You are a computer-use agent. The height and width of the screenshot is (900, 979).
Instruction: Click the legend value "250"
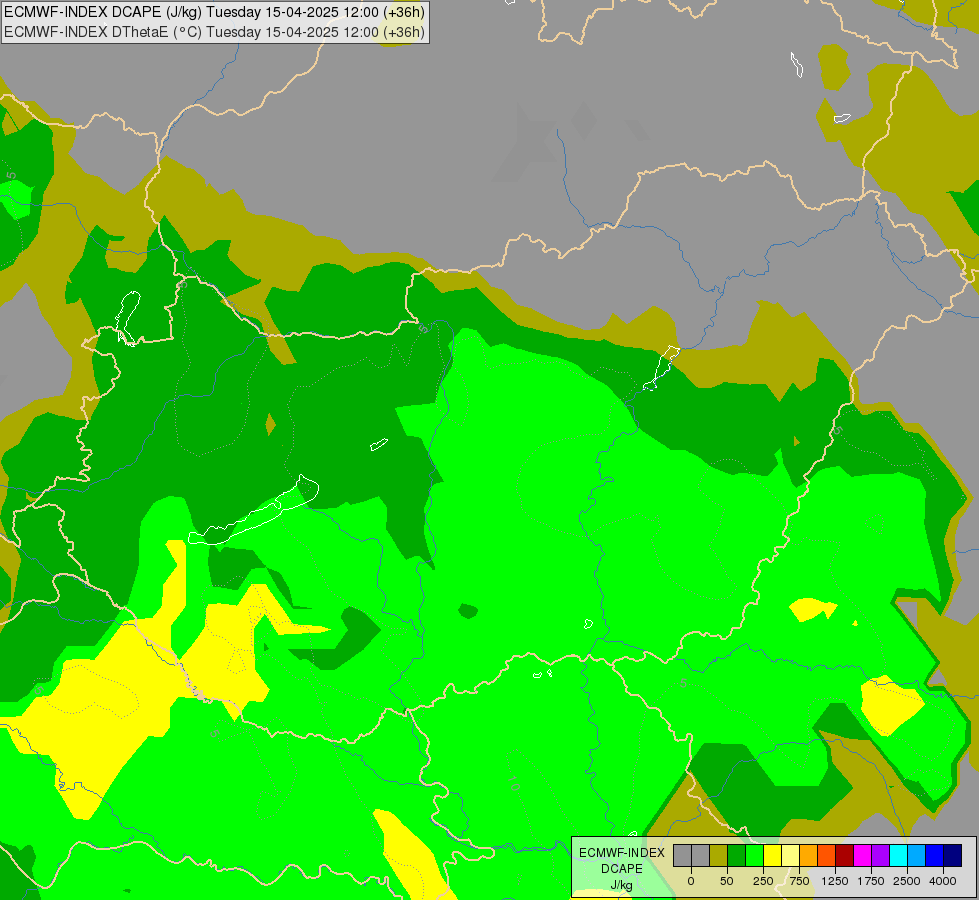tap(763, 881)
